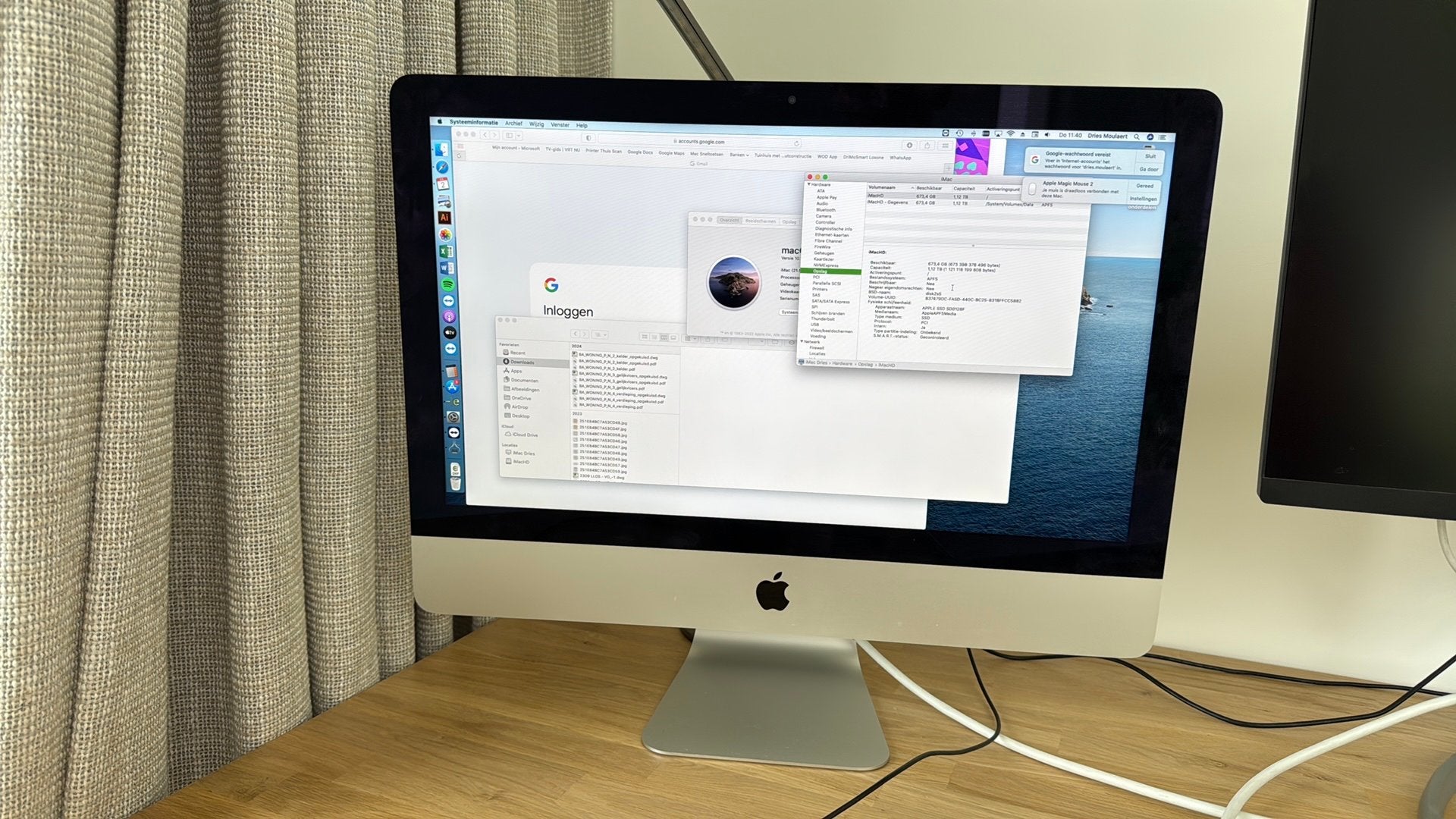Select NVMExpress in the Hardware list
1456x819 pixels.
coord(826,265)
